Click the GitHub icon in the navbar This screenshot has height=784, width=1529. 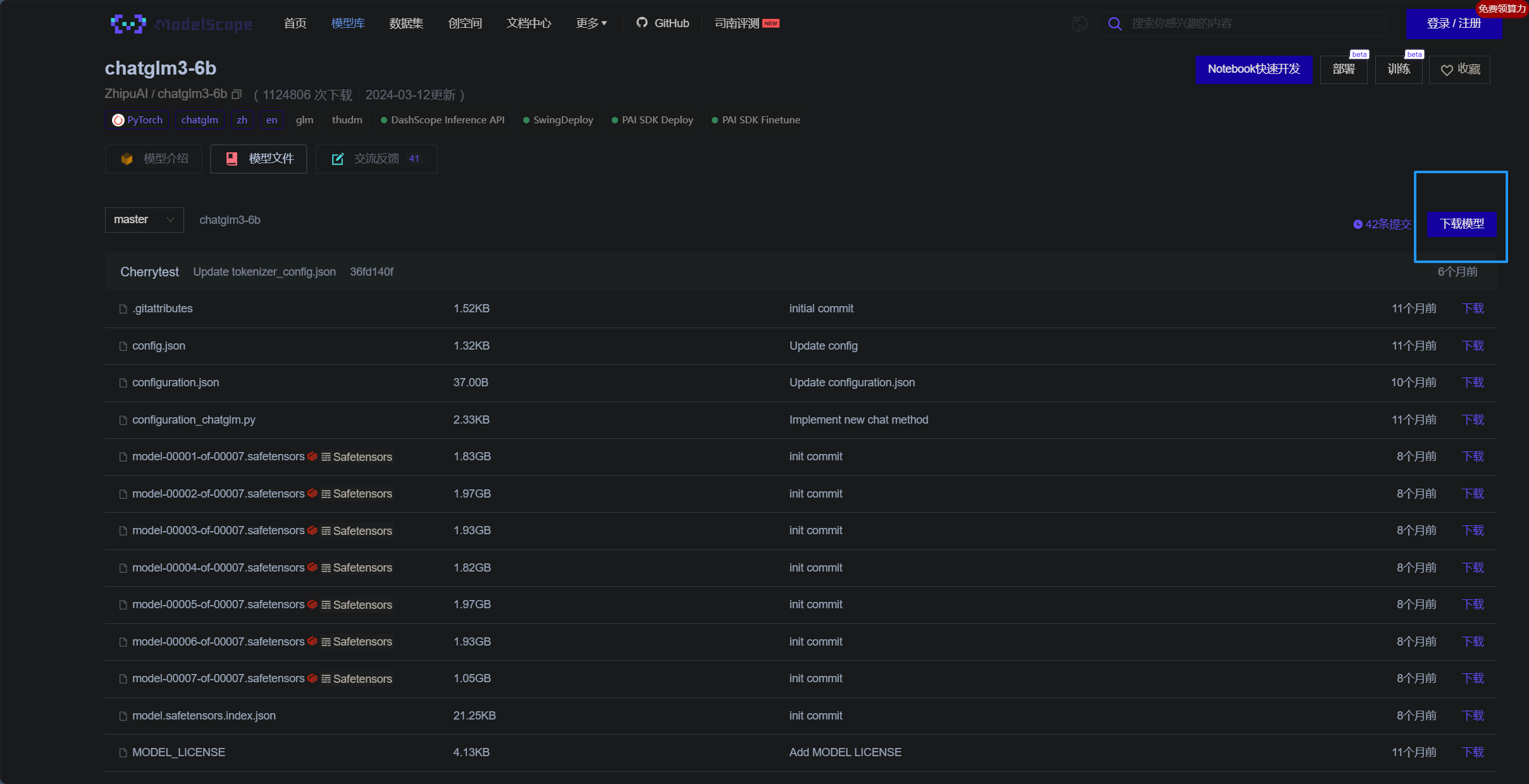tap(641, 23)
